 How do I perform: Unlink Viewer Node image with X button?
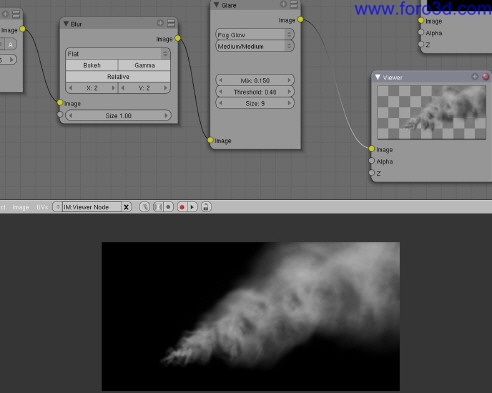[x=126, y=207]
